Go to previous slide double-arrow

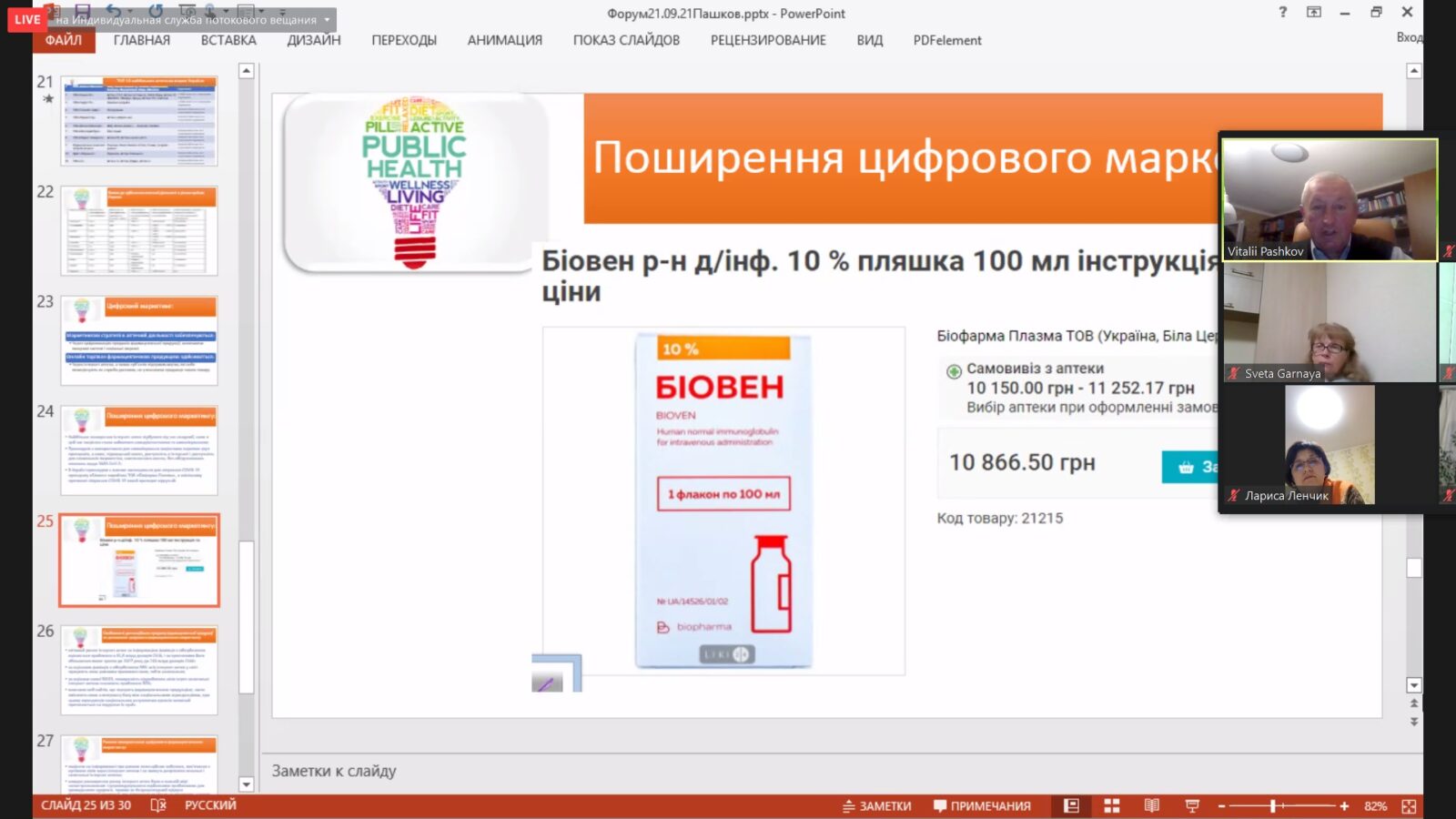(1414, 703)
